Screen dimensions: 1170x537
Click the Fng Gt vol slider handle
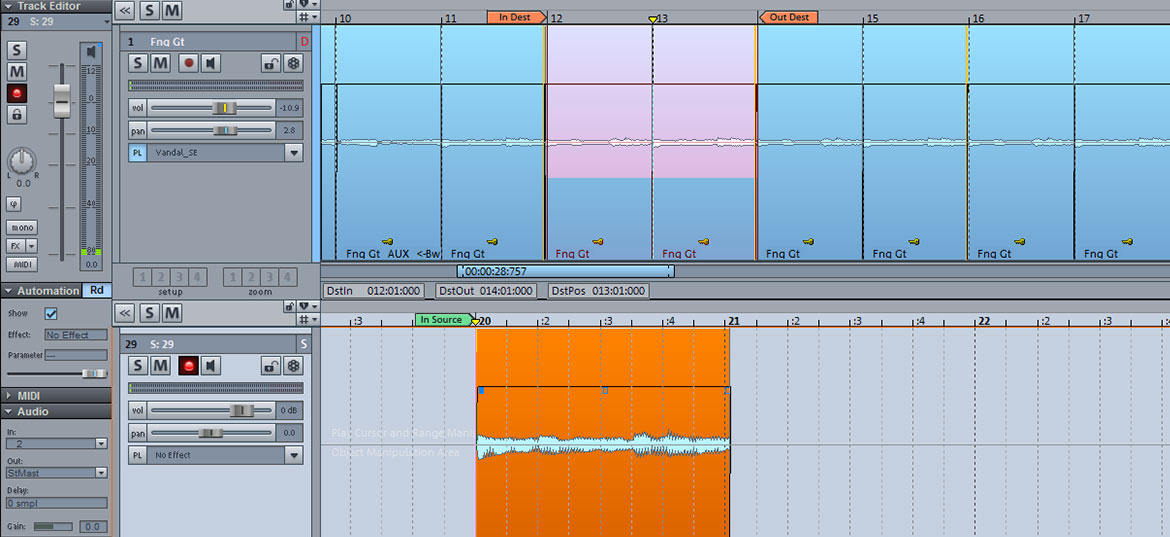[x=224, y=108]
